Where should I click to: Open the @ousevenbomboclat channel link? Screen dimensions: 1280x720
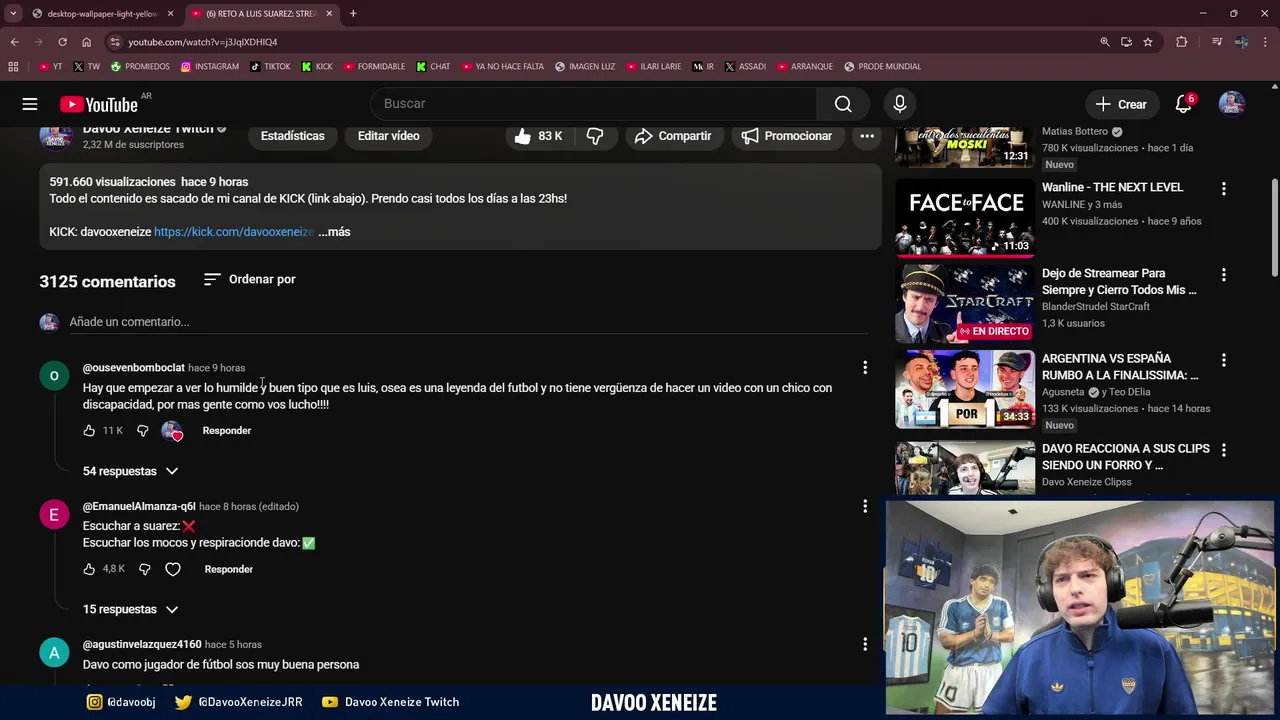134,368
